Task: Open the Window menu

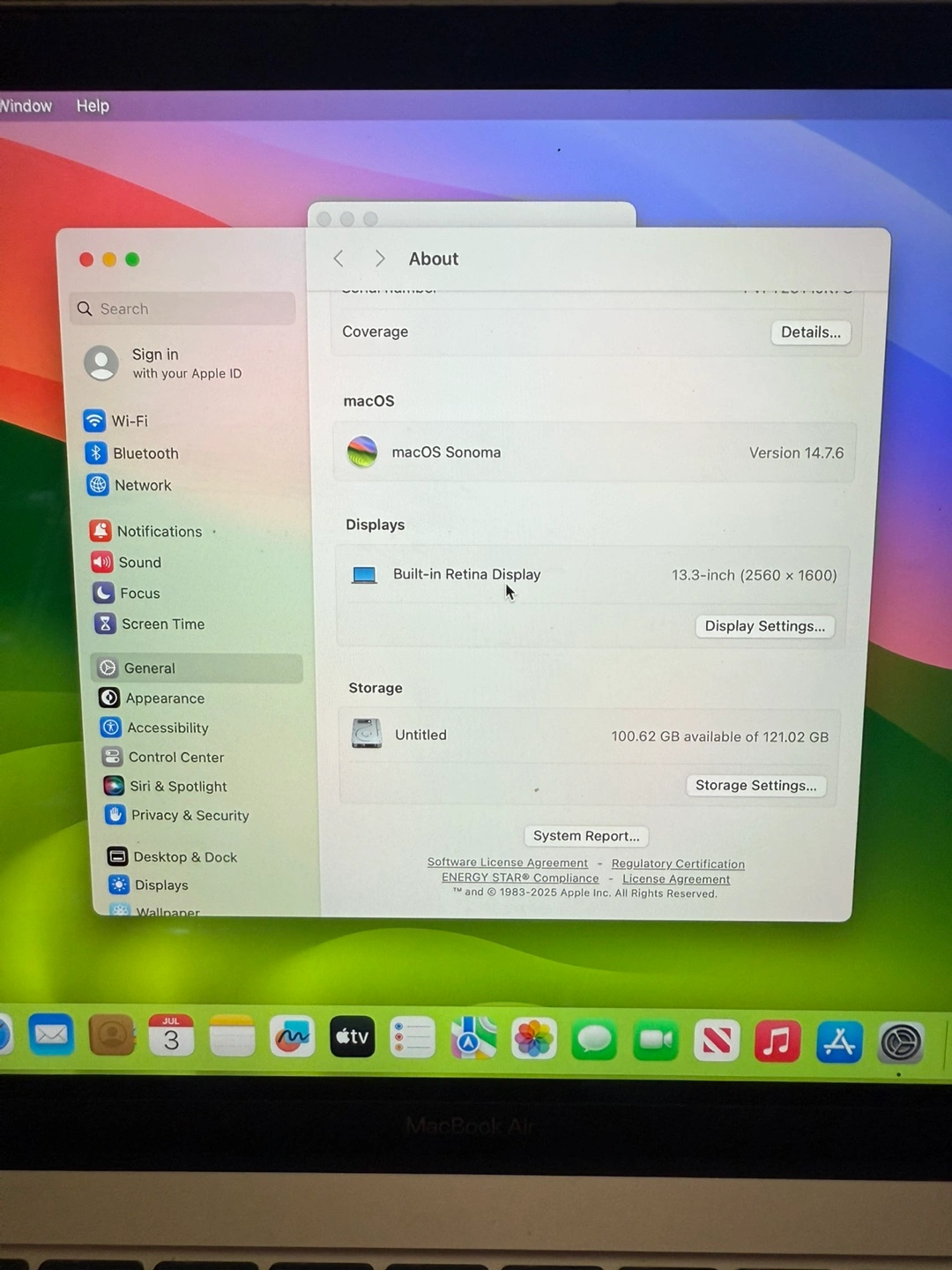Action: (25, 106)
